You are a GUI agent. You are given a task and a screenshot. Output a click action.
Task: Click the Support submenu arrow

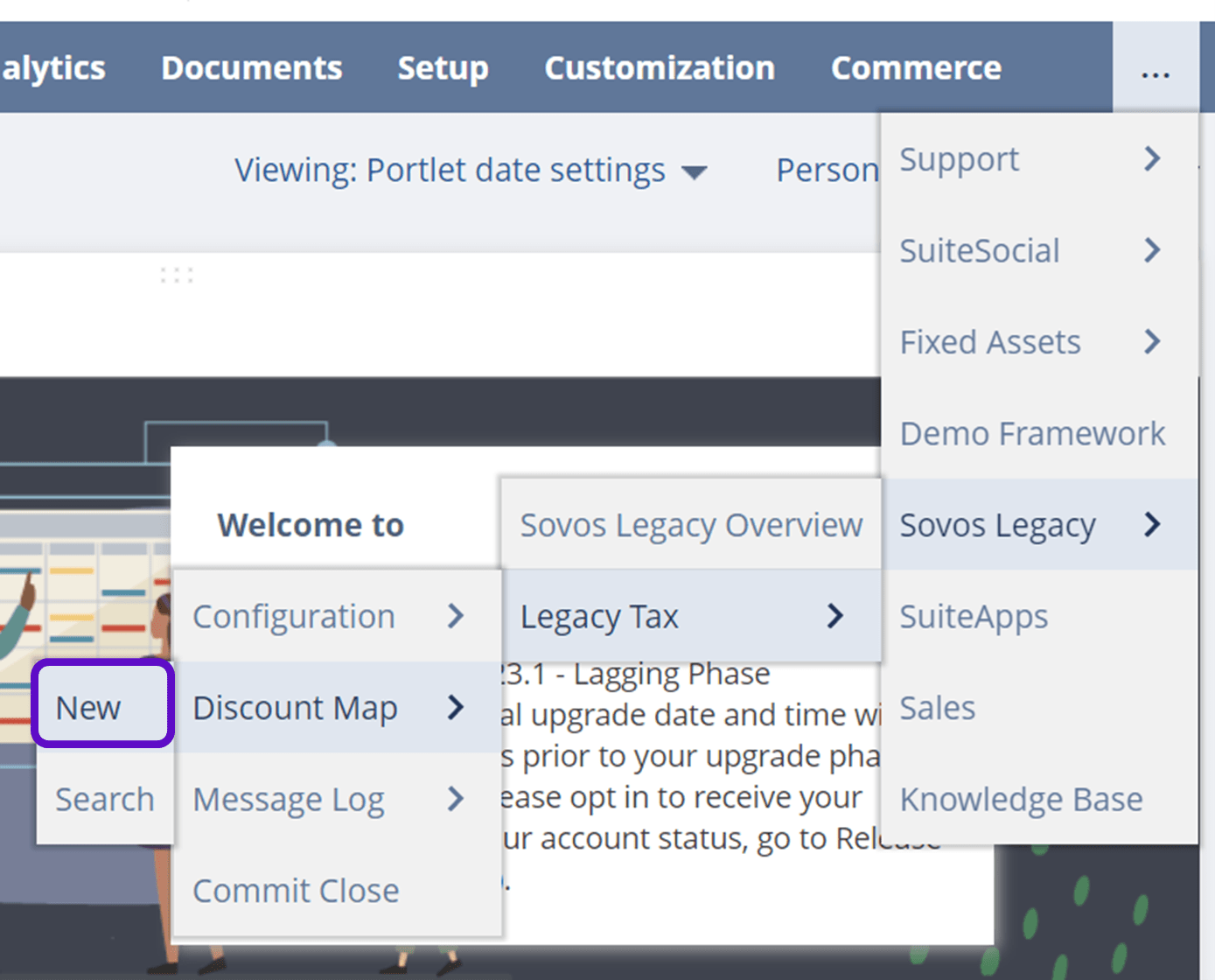pyautogui.click(x=1153, y=158)
